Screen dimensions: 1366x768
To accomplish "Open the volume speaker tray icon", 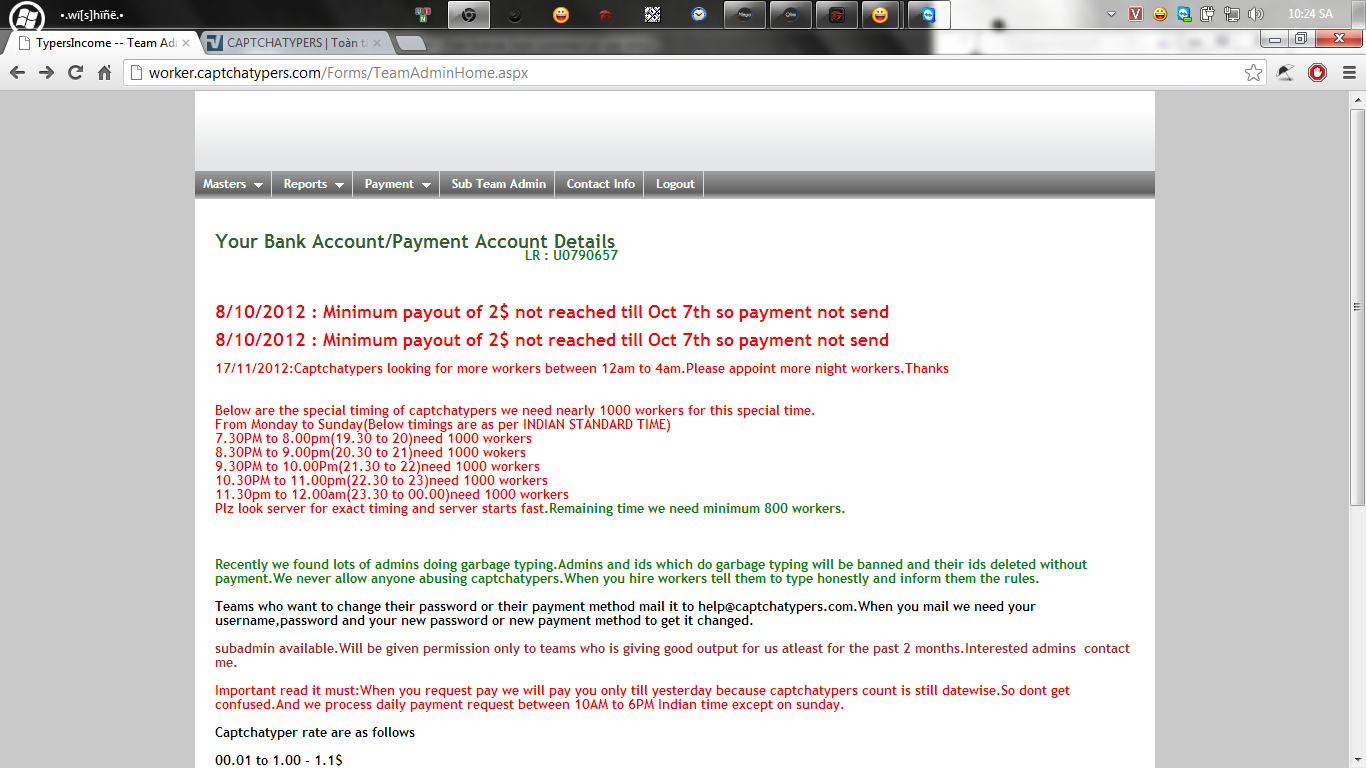I will click(x=1256, y=14).
